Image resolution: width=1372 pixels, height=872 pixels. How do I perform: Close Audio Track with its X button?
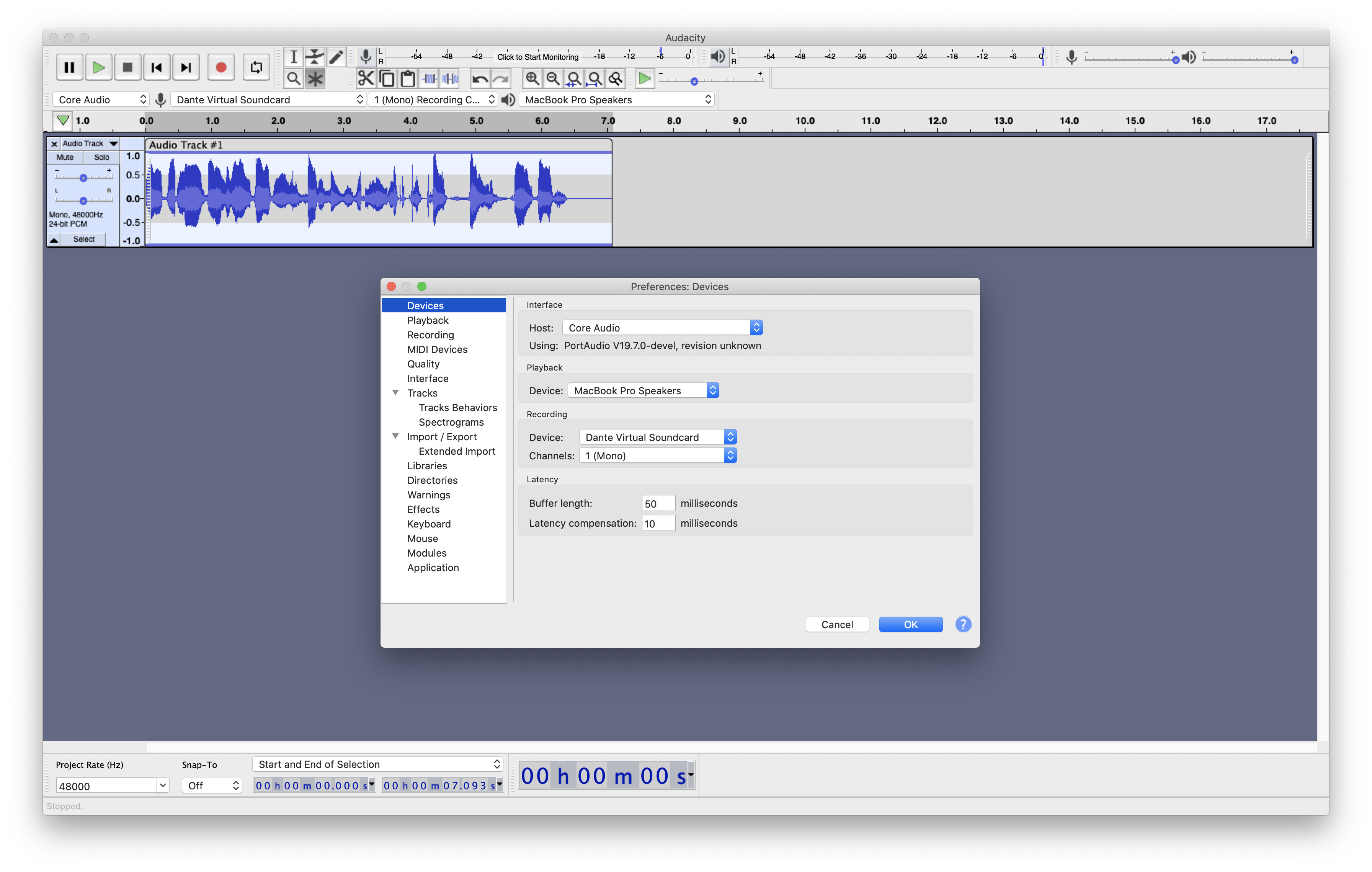coord(54,144)
